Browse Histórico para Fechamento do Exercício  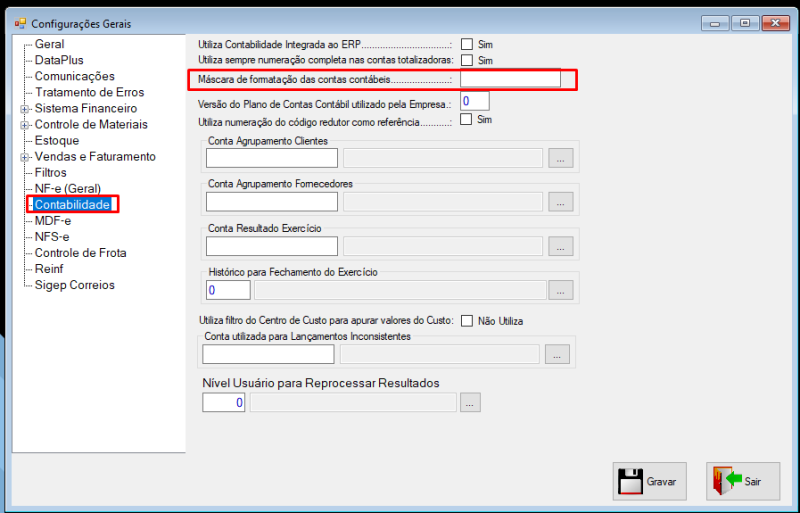(561, 290)
